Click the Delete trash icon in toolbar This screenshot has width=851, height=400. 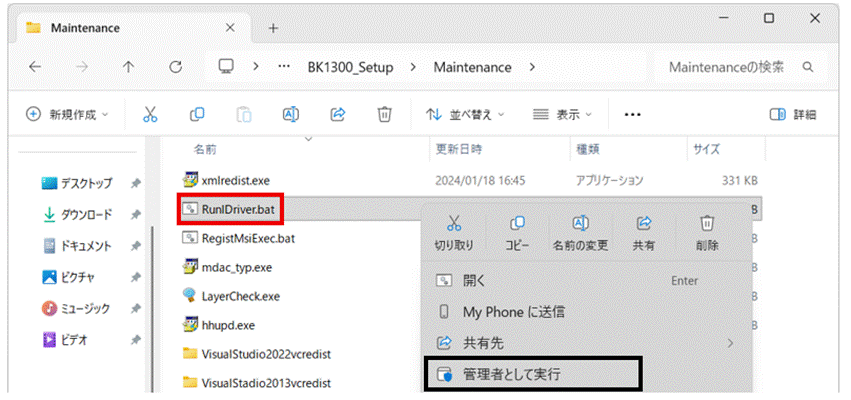pyautogui.click(x=385, y=115)
